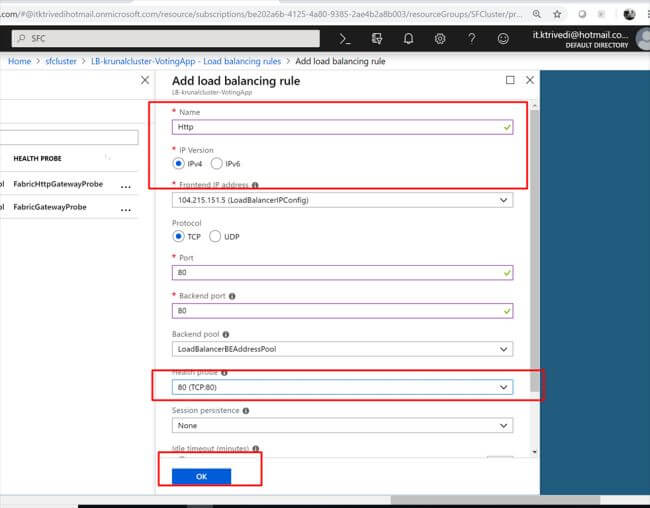Go to sfcluster in the breadcrumb
The height and width of the screenshot is (508, 650).
coord(61,61)
